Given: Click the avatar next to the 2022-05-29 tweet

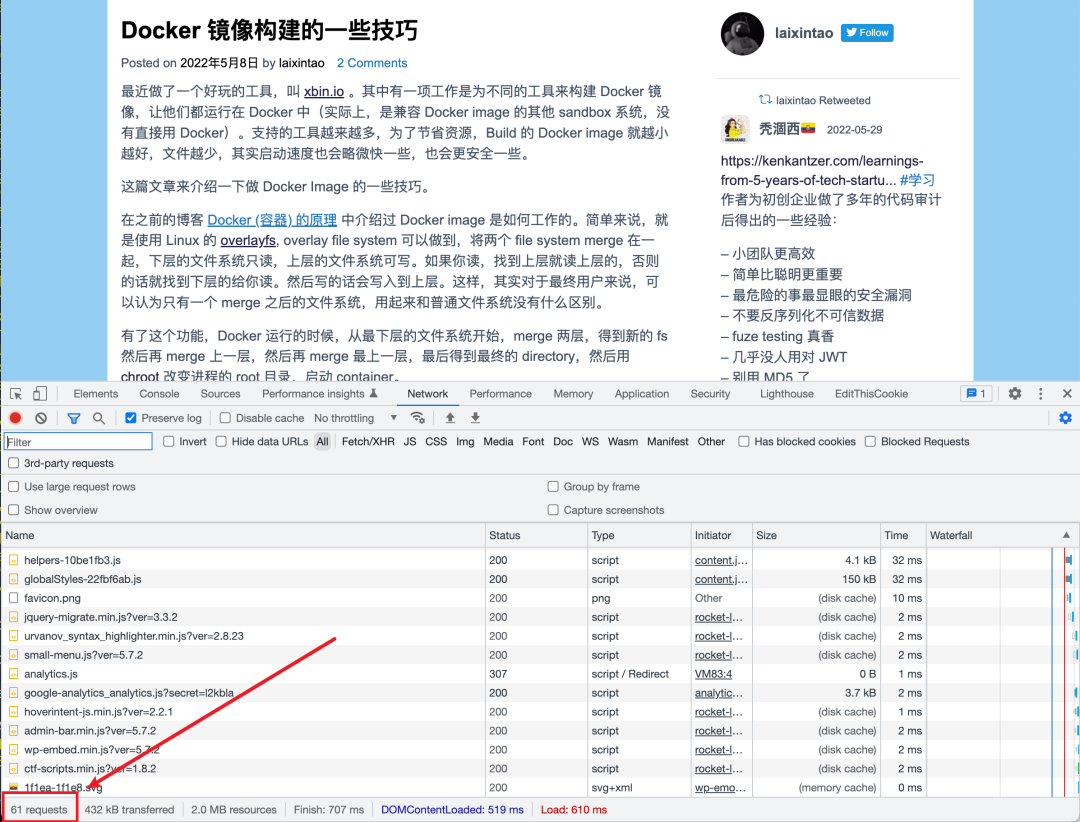Looking at the screenshot, I should click(735, 130).
